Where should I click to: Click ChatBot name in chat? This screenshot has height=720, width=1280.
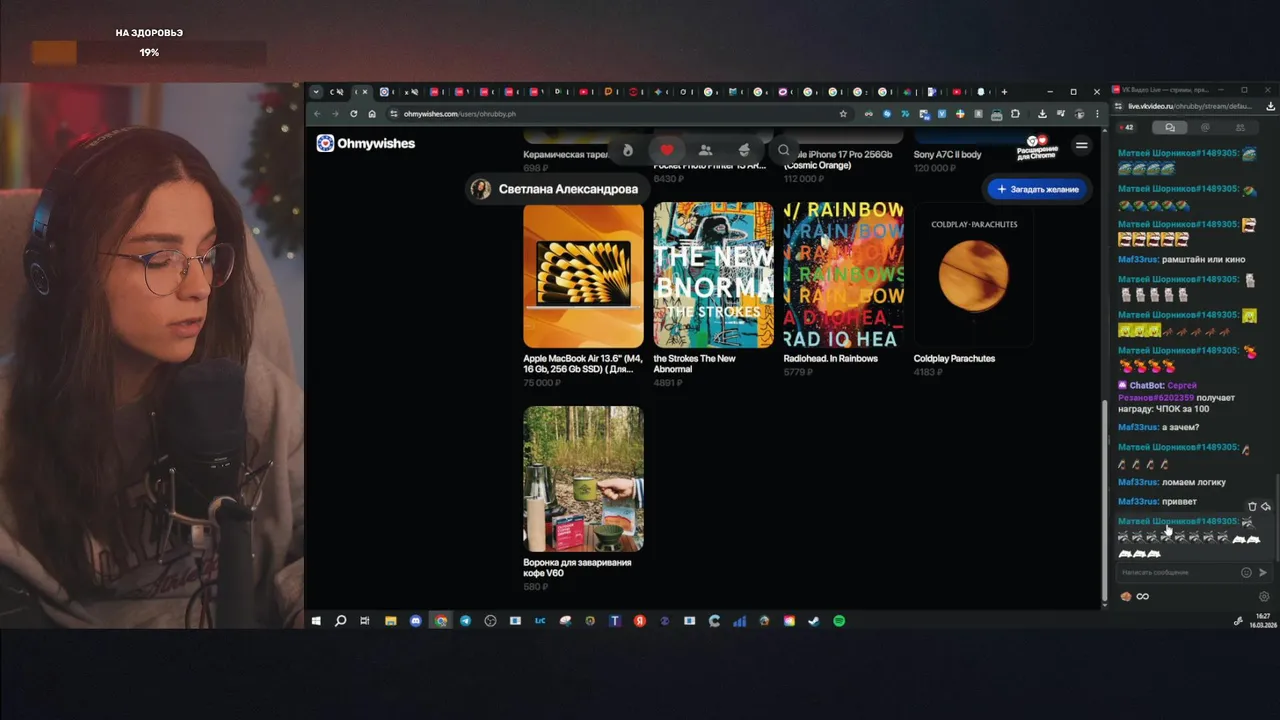1146,386
